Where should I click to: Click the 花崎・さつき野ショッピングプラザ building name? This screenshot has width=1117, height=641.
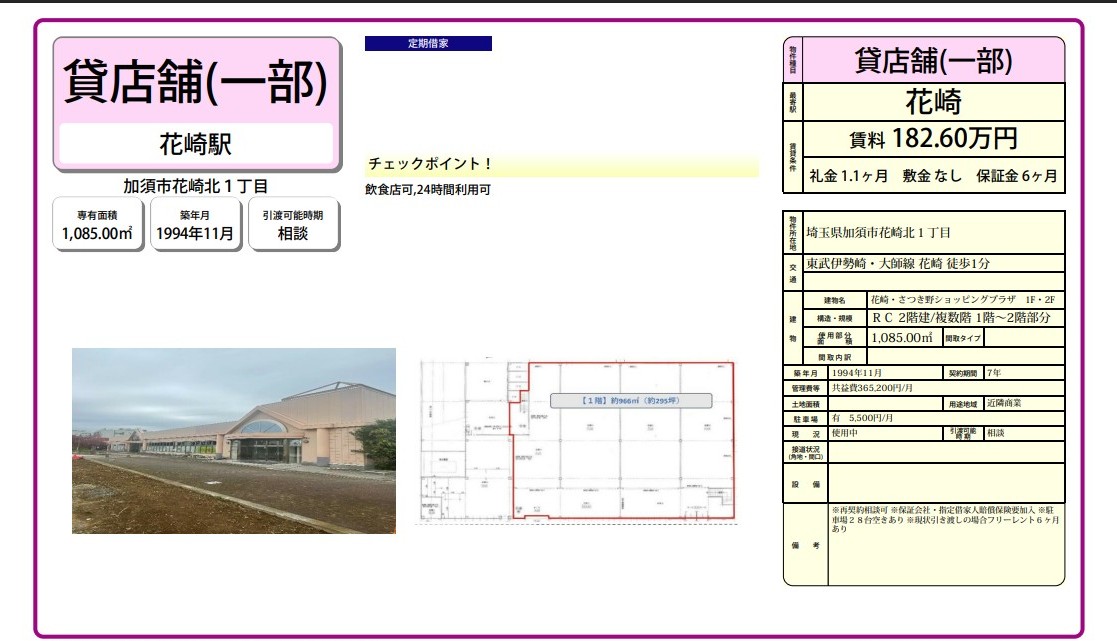pyautogui.click(x=942, y=300)
